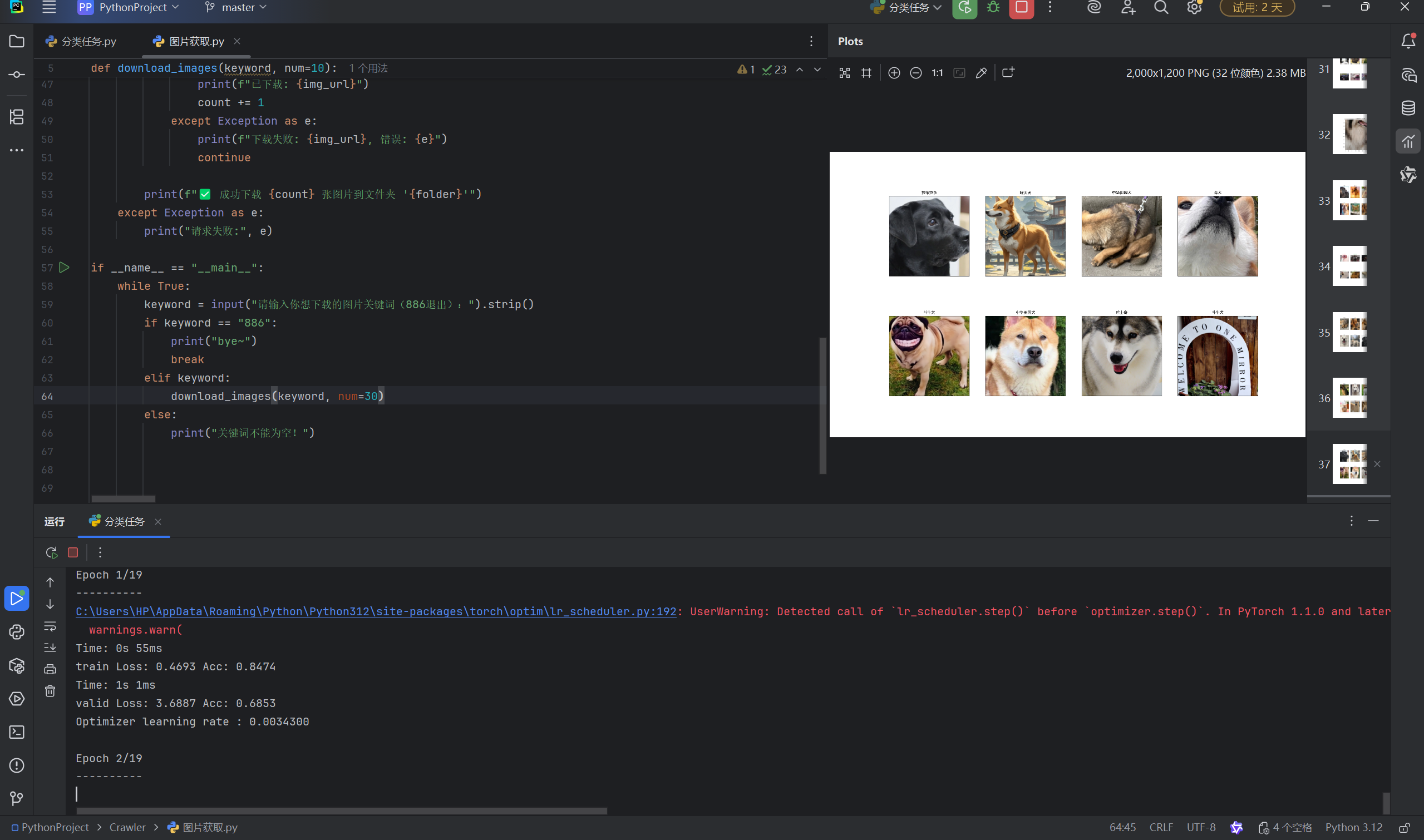The height and width of the screenshot is (840, 1424).
Task: Zoom out of the plot image
Action: point(915,73)
